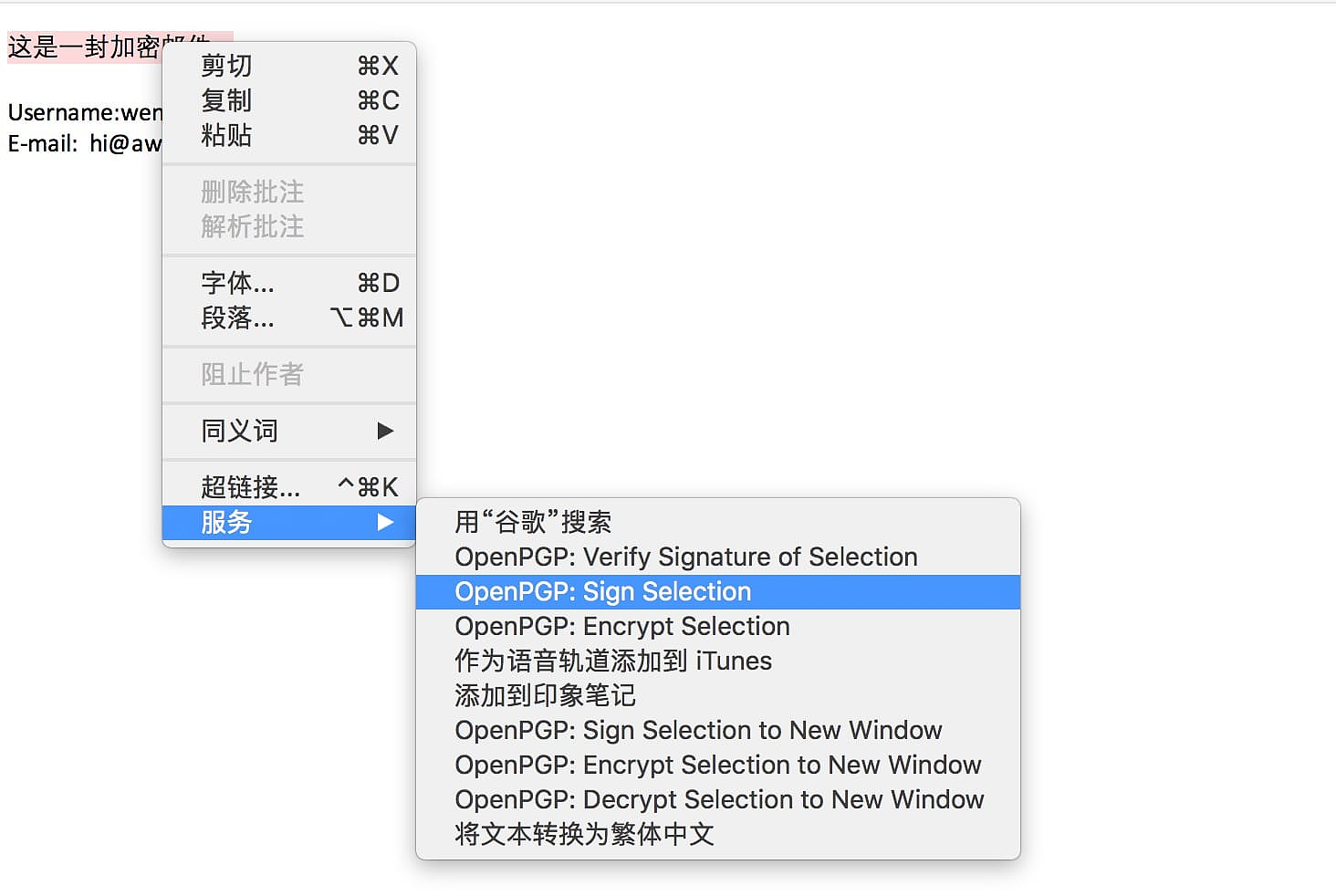Choose OpenPGP: Verify Signature of Selection
The height and width of the screenshot is (896, 1336).
coord(717,557)
